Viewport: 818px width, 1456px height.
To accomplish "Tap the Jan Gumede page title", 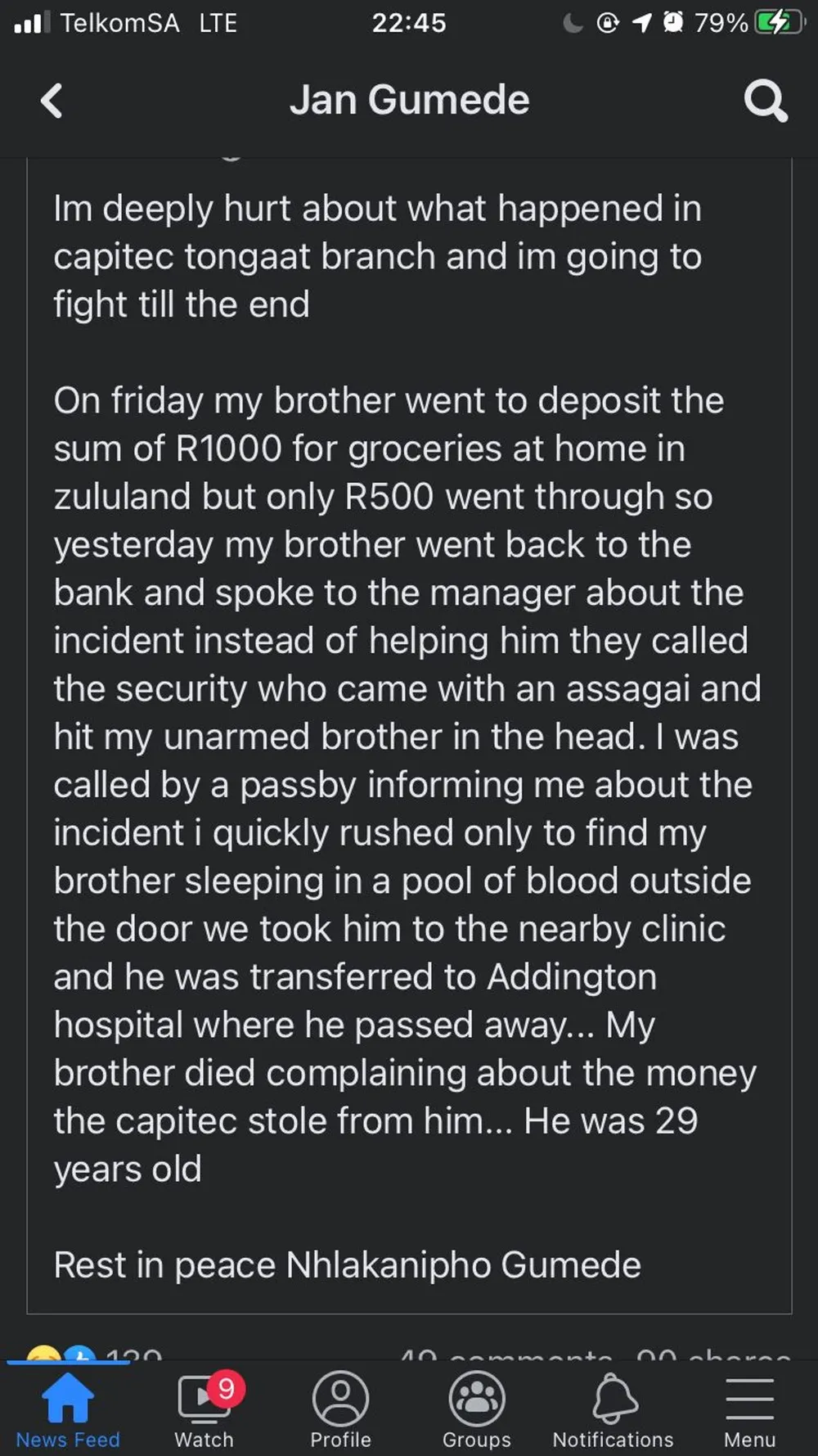I will click(409, 100).
